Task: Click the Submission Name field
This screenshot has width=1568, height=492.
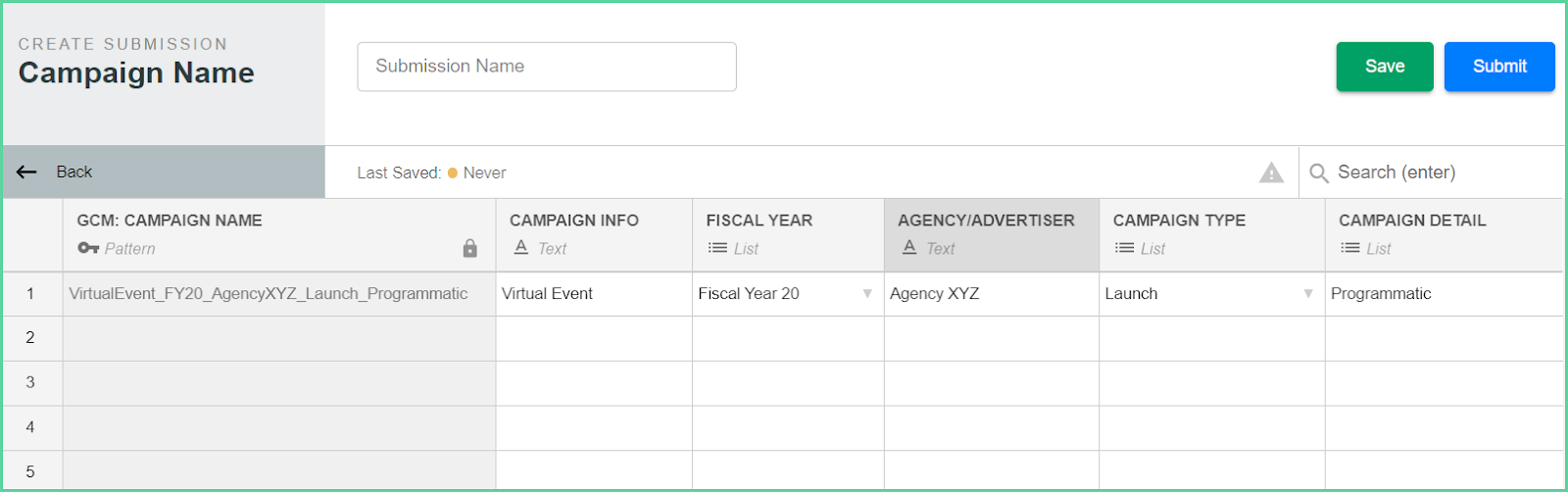Action: tap(547, 67)
